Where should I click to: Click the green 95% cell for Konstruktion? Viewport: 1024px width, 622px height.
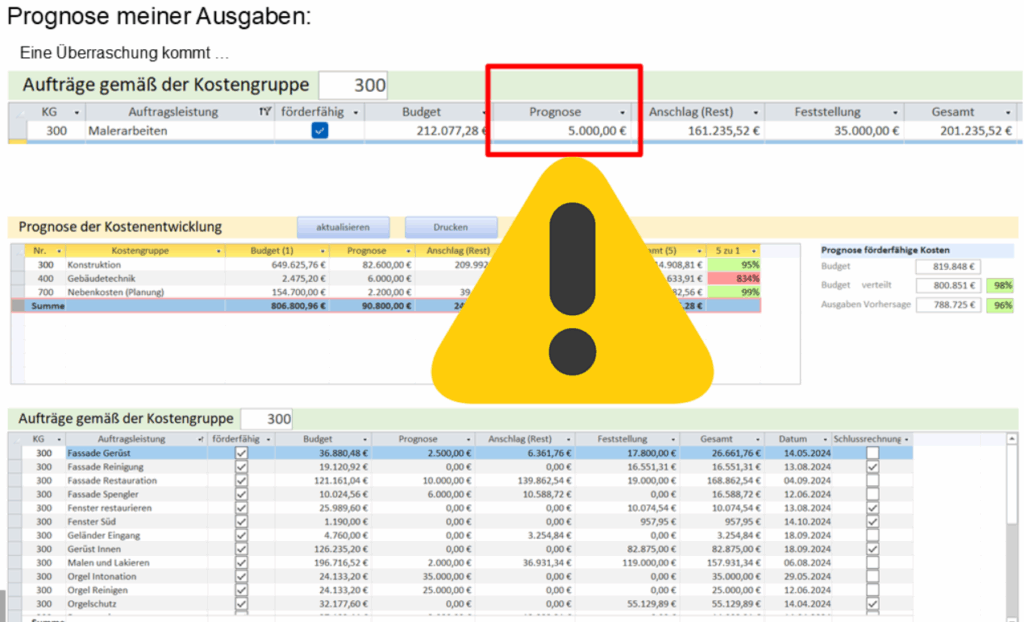click(733, 265)
